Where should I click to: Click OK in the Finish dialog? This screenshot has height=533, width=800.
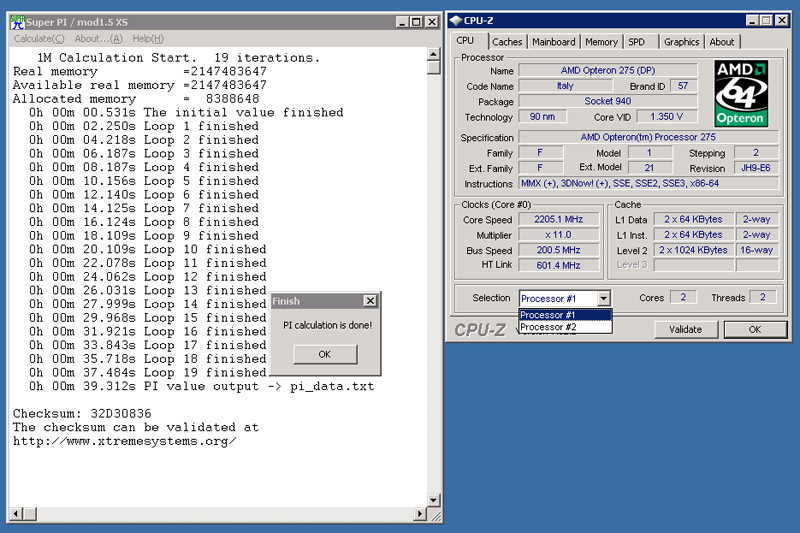(x=324, y=354)
